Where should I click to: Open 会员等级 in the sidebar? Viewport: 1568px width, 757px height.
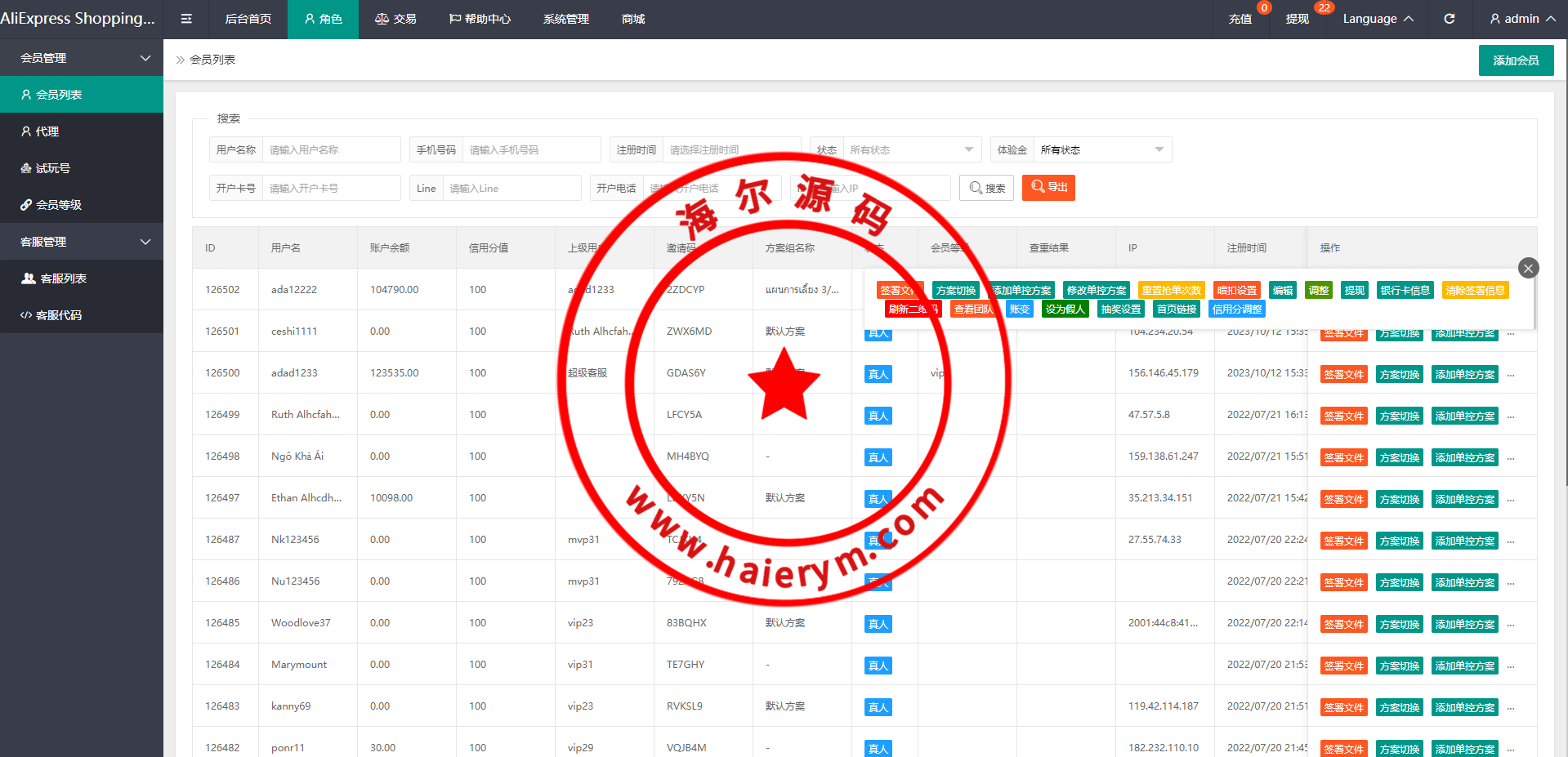pos(82,205)
